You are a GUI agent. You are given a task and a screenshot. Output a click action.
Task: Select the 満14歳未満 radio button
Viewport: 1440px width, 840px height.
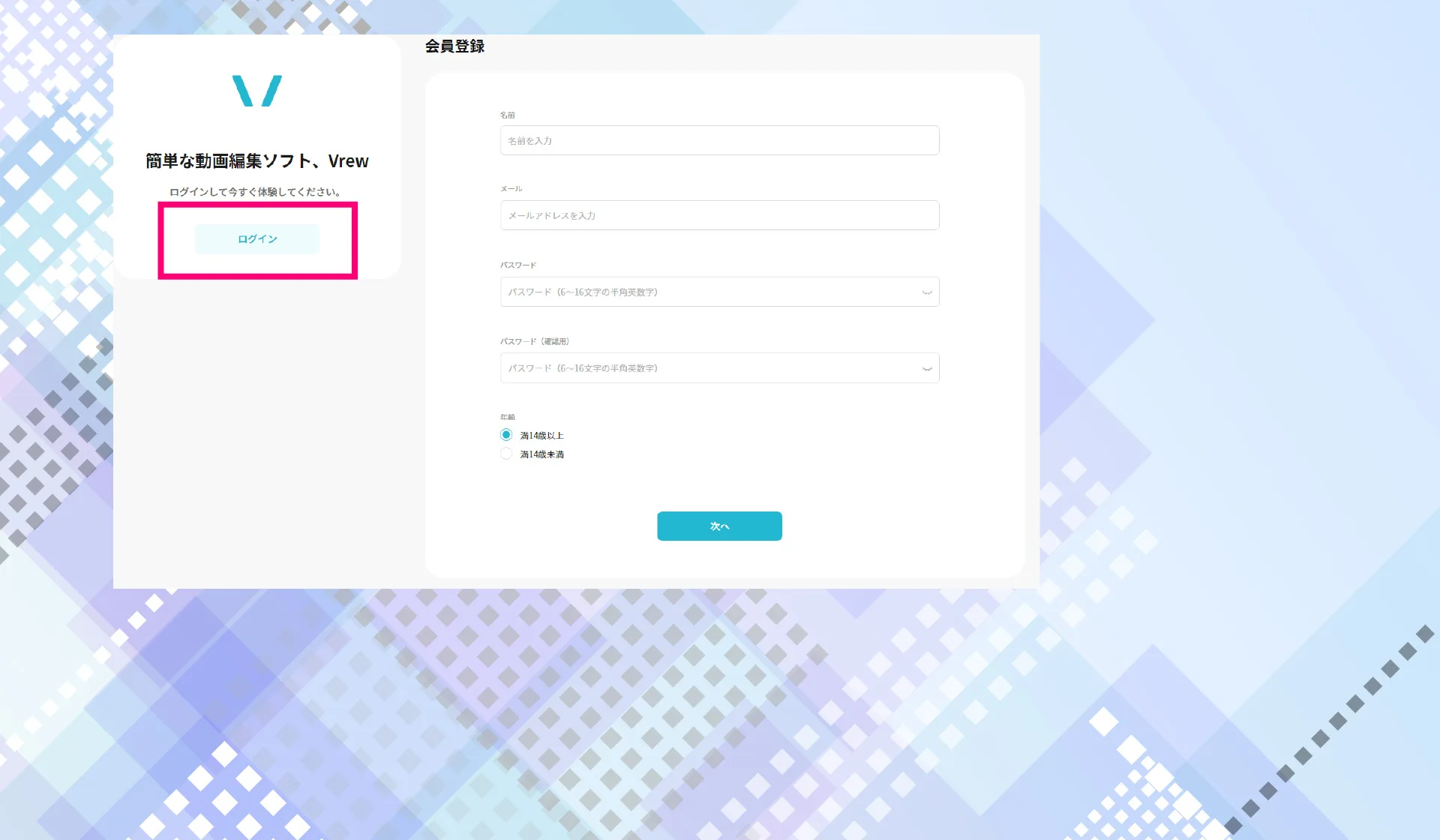506,454
